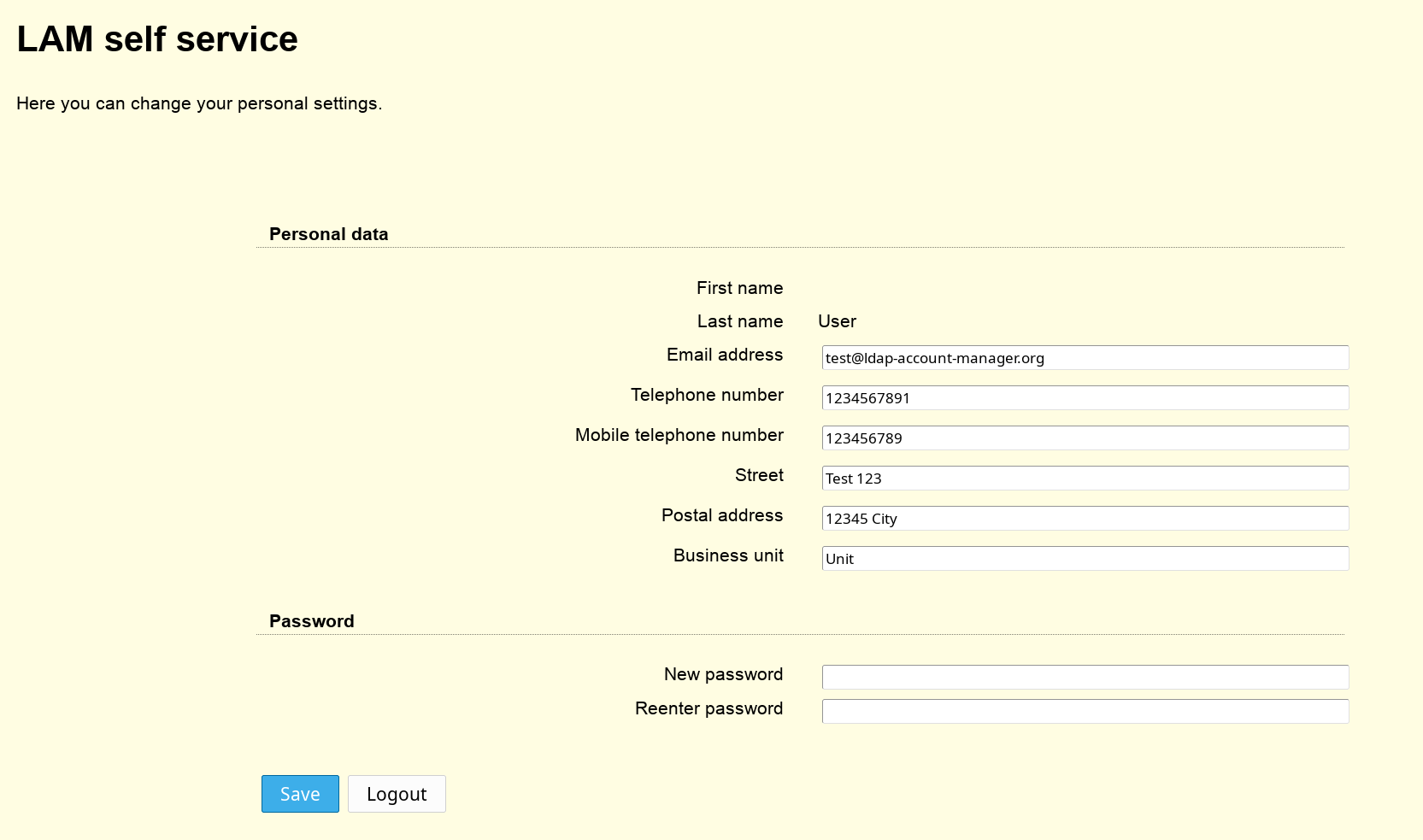
Task: Click the LAM self service title
Action: pos(157,39)
